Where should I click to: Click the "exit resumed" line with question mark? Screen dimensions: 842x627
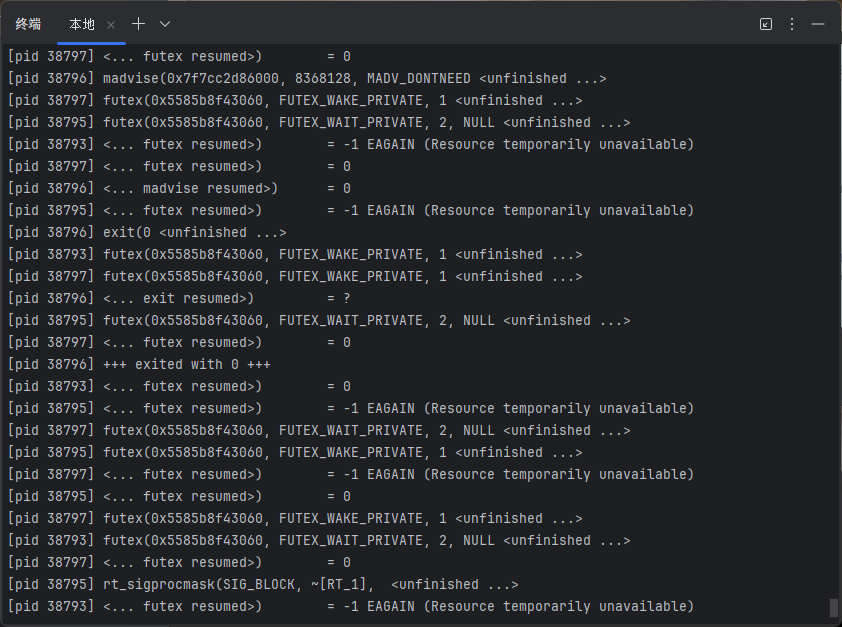coord(226,299)
